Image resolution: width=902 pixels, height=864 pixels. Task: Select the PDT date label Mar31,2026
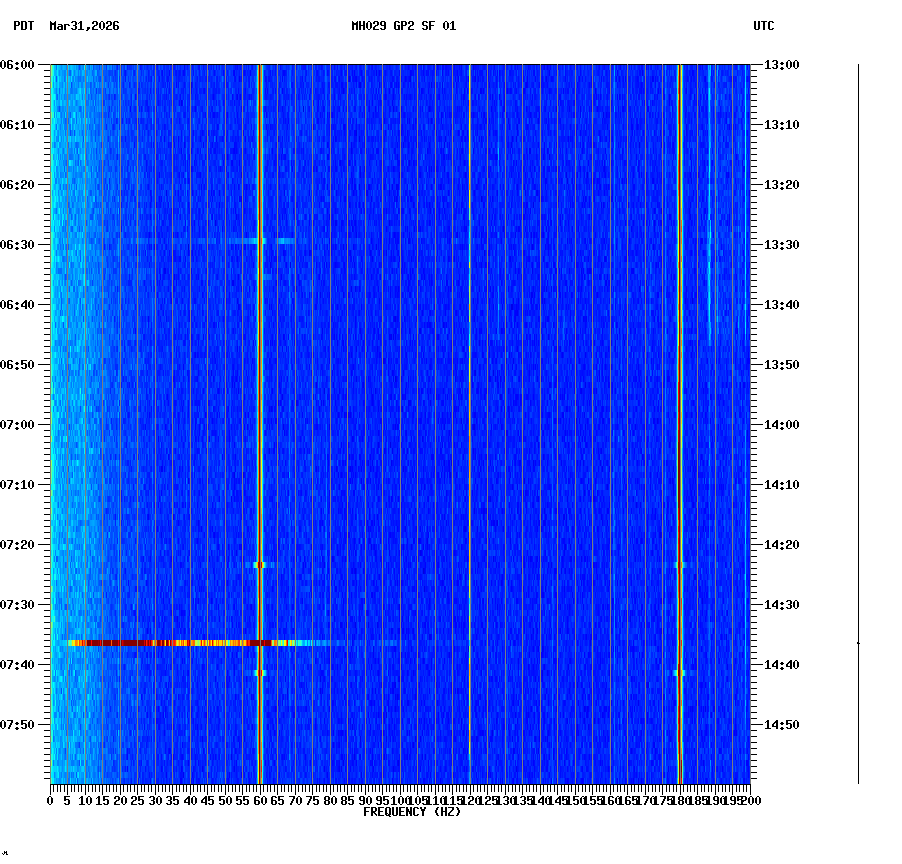(85, 28)
